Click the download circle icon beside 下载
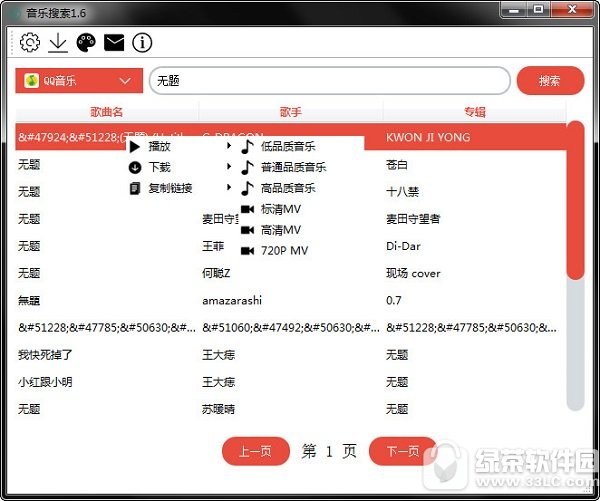Image resolution: width=600 pixels, height=501 pixels. click(x=135, y=167)
